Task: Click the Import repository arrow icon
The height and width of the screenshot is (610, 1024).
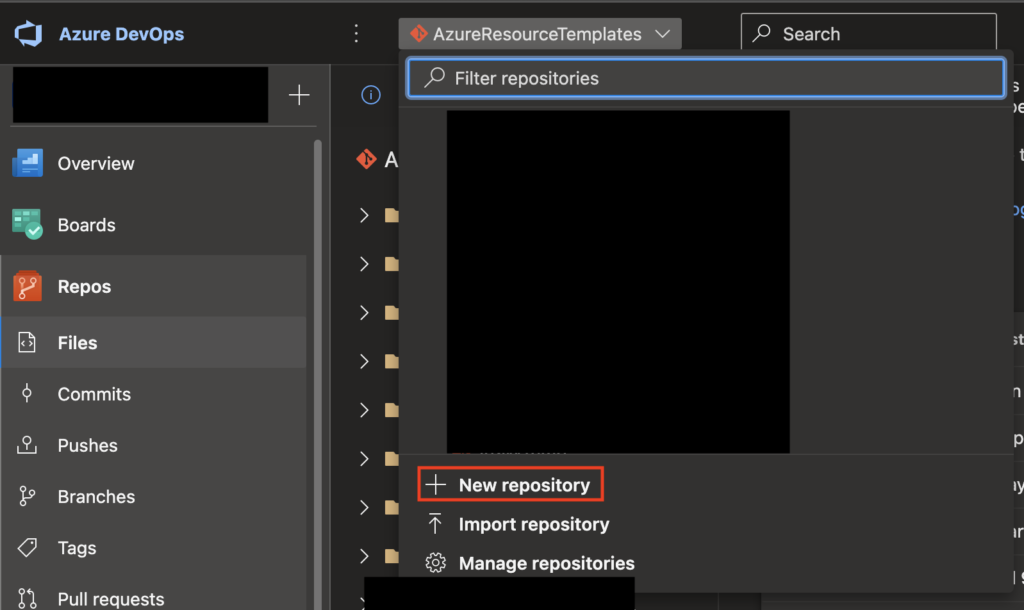Action: pos(435,524)
